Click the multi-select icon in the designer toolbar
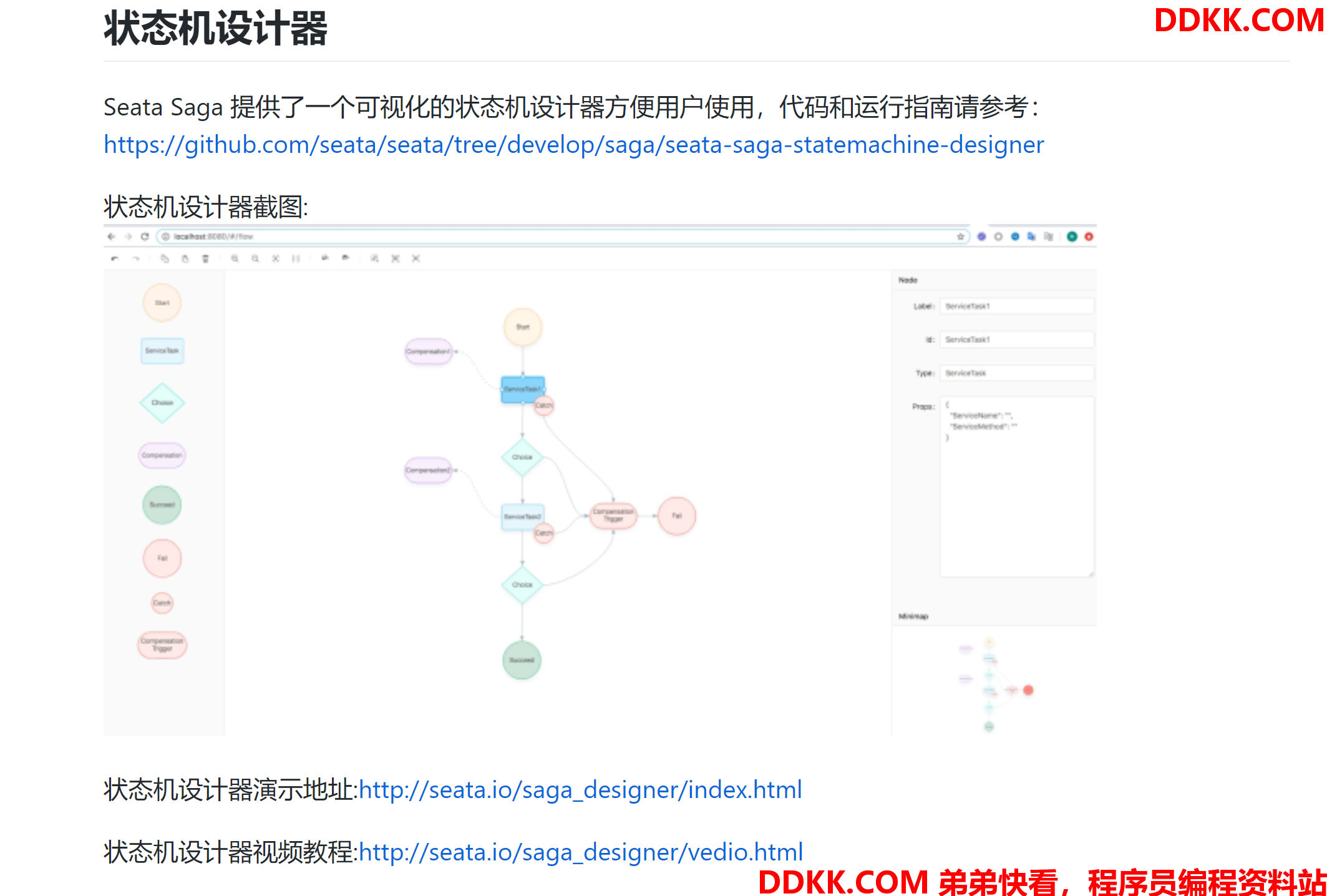The height and width of the screenshot is (896, 1327). tap(374, 258)
